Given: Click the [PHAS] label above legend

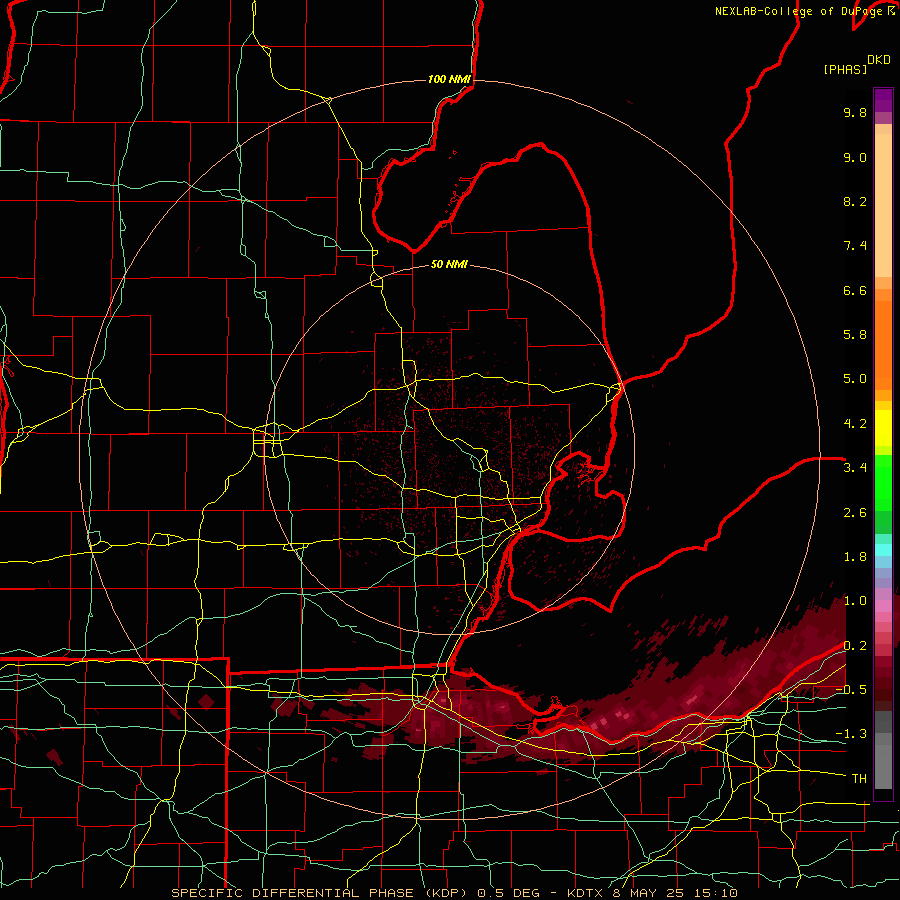Looking at the screenshot, I should coord(845,70).
